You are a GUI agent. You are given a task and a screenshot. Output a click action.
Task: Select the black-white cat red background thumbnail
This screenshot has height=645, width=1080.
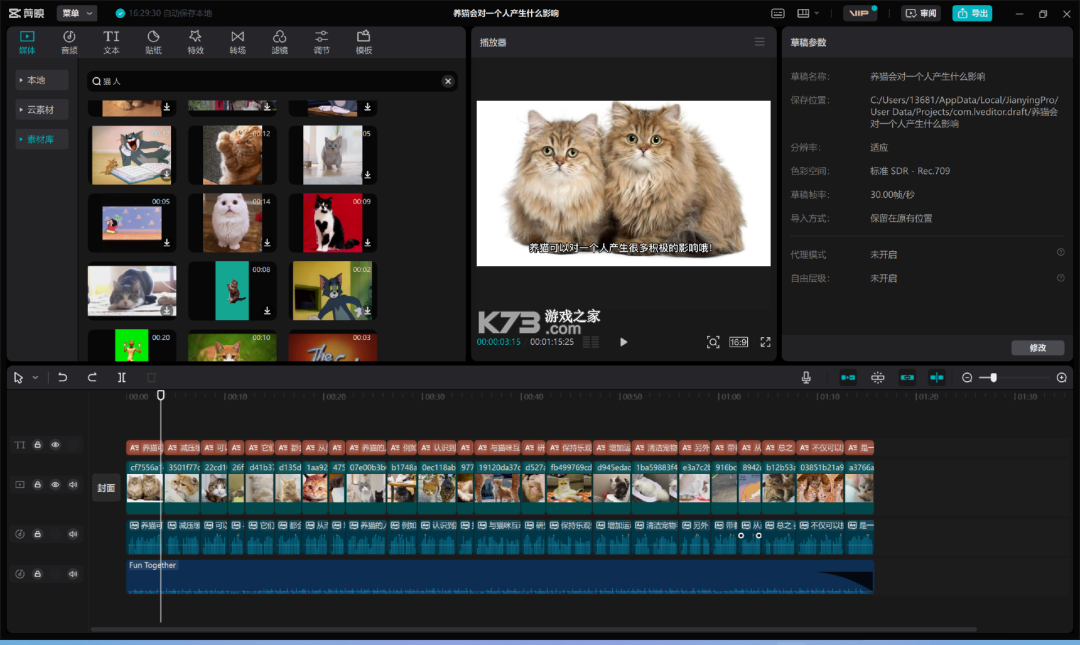333,223
